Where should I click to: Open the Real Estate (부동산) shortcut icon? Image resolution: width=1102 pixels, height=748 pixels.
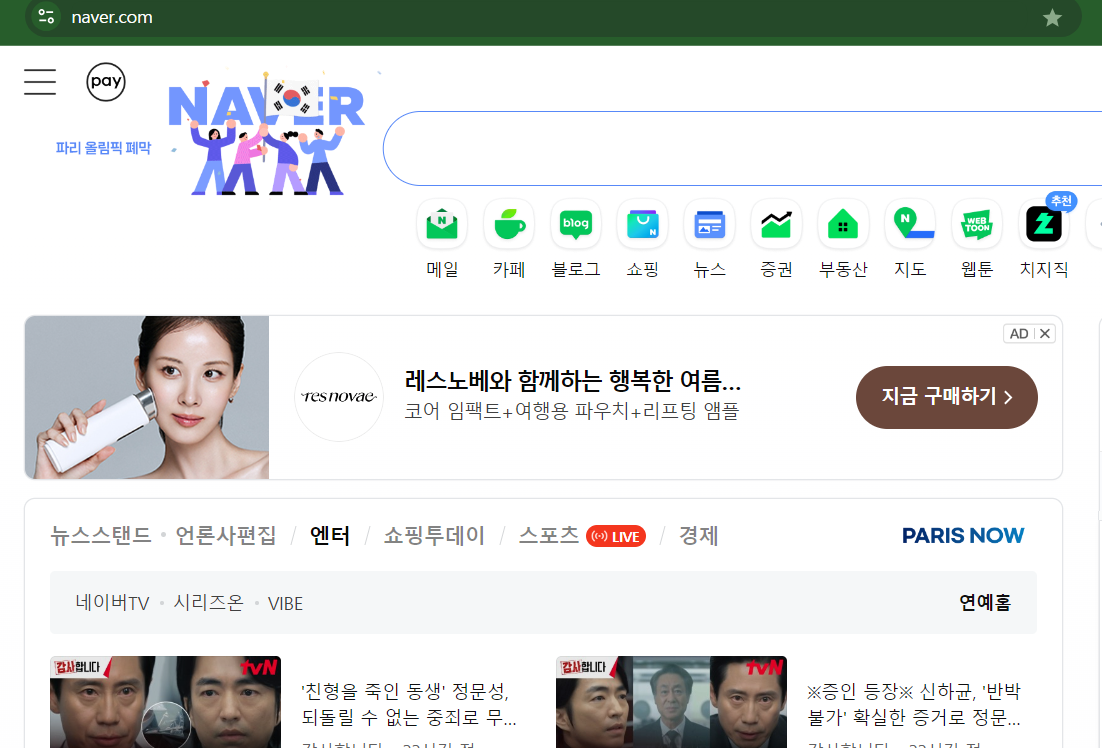843,224
